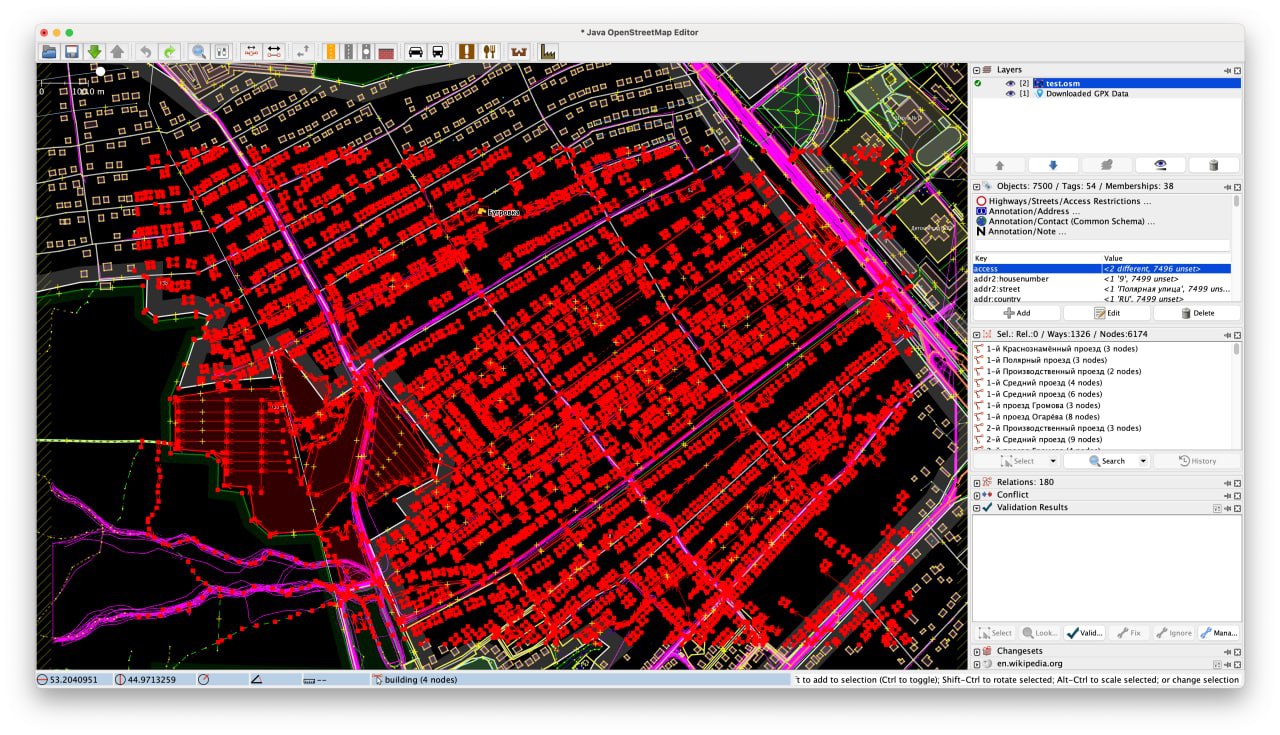1280x735 pixels.
Task: Toggle the green active-layer check mark
Action: click(x=978, y=83)
